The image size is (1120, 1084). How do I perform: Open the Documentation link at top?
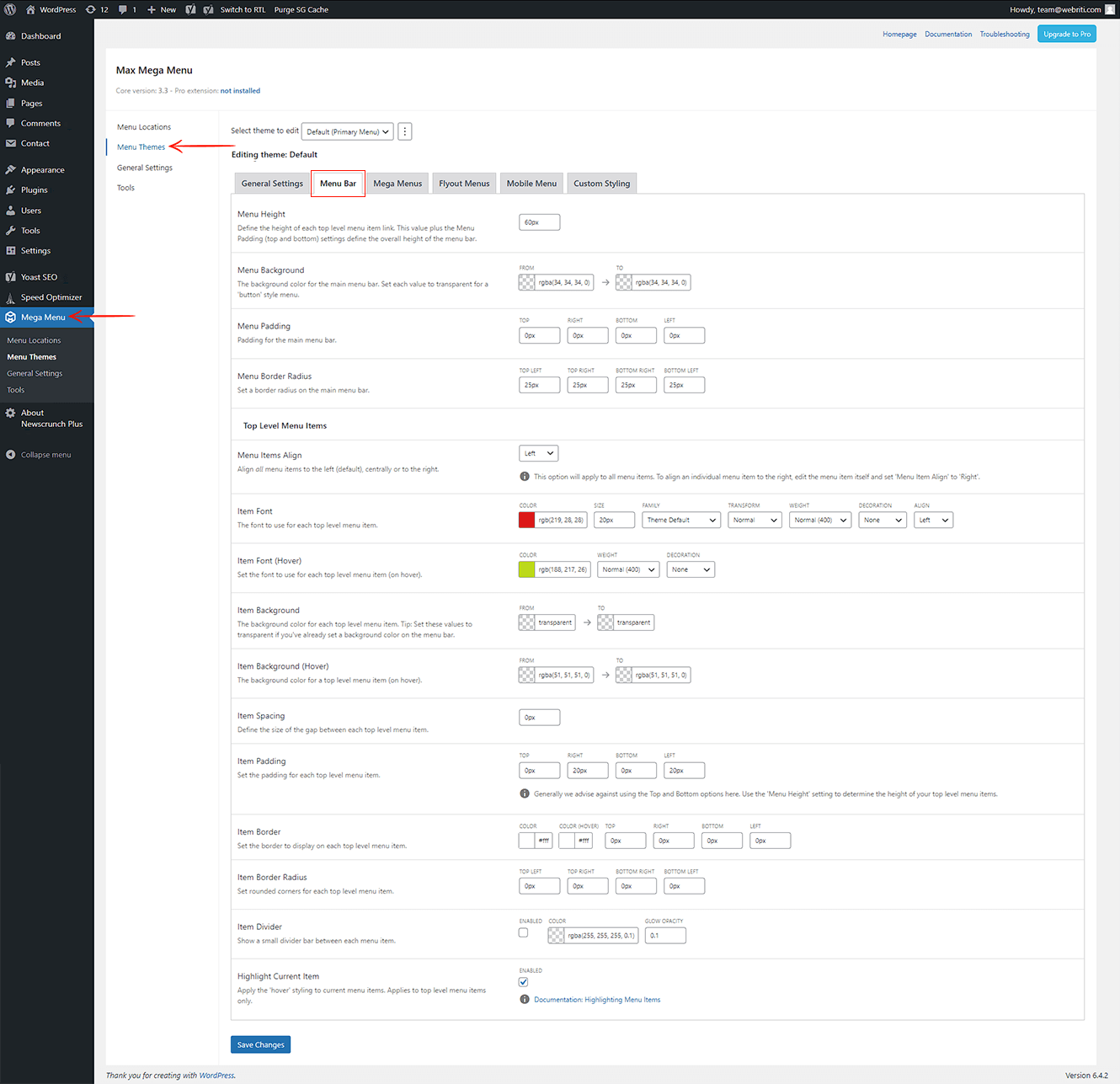pos(948,35)
